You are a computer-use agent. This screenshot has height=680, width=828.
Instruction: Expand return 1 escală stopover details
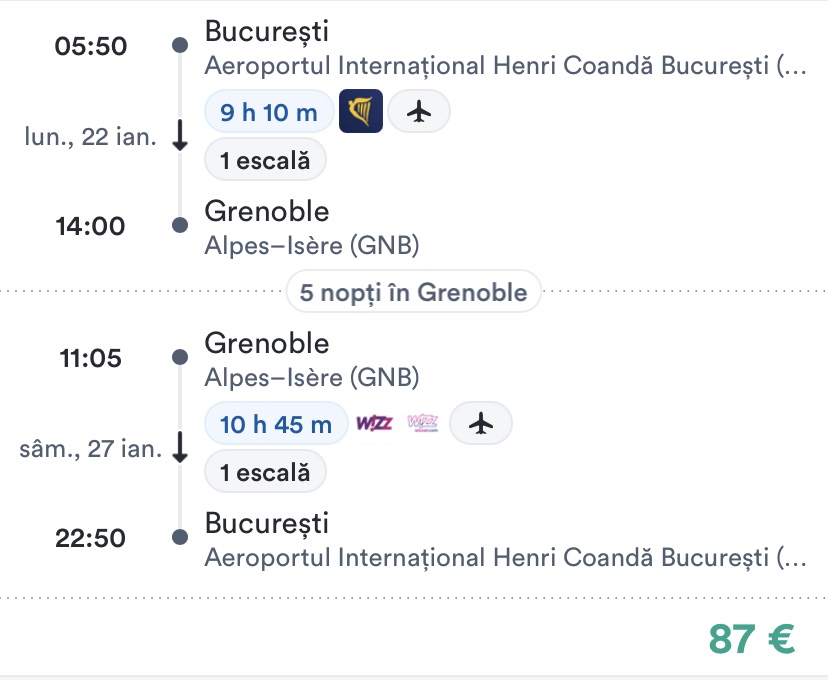tap(265, 472)
